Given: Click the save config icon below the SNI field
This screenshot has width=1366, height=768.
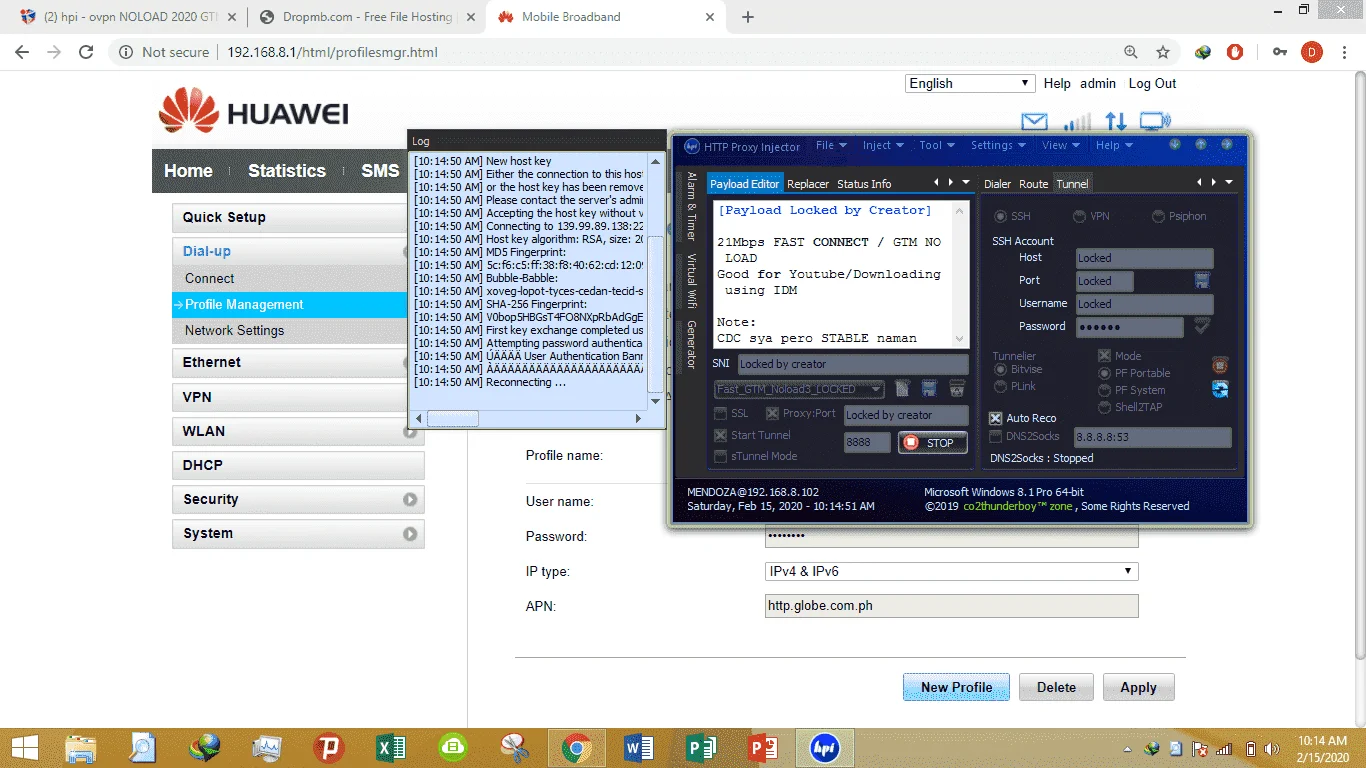Looking at the screenshot, I should tap(929, 388).
